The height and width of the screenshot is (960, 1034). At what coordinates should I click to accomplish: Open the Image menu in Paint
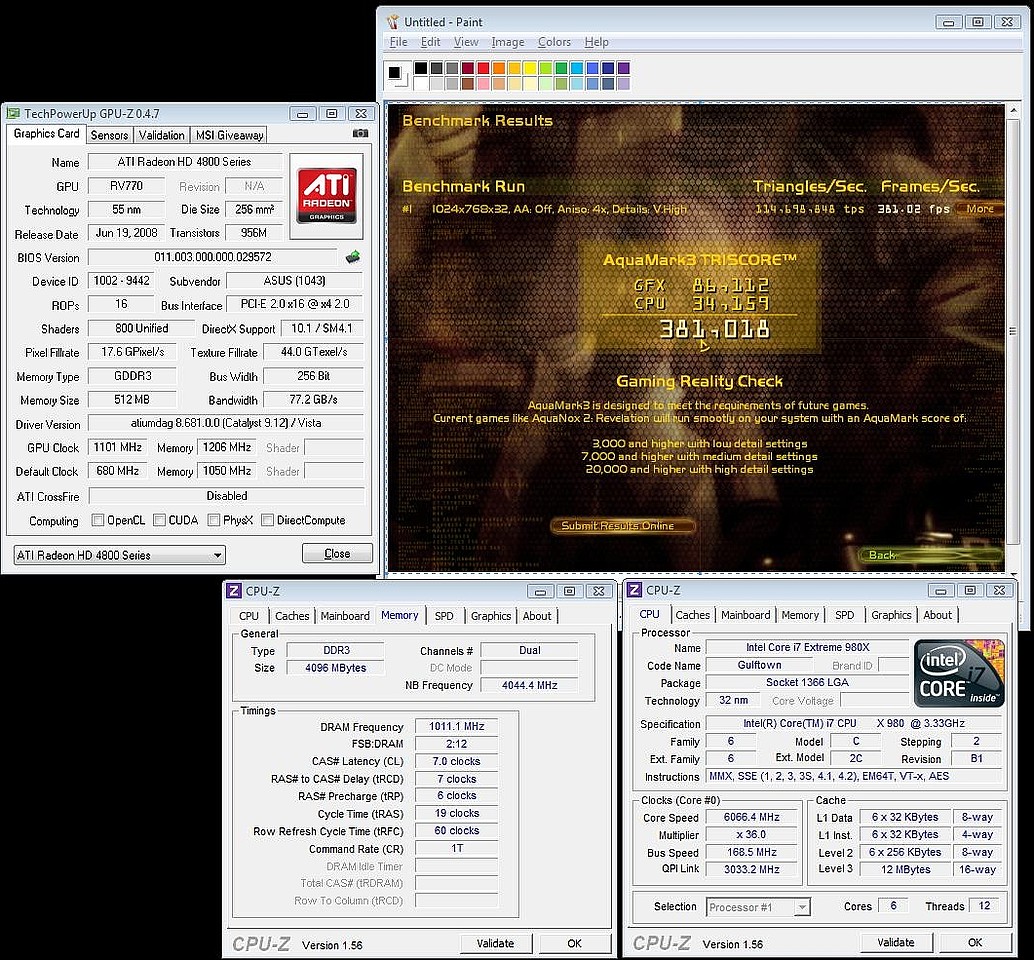point(508,42)
